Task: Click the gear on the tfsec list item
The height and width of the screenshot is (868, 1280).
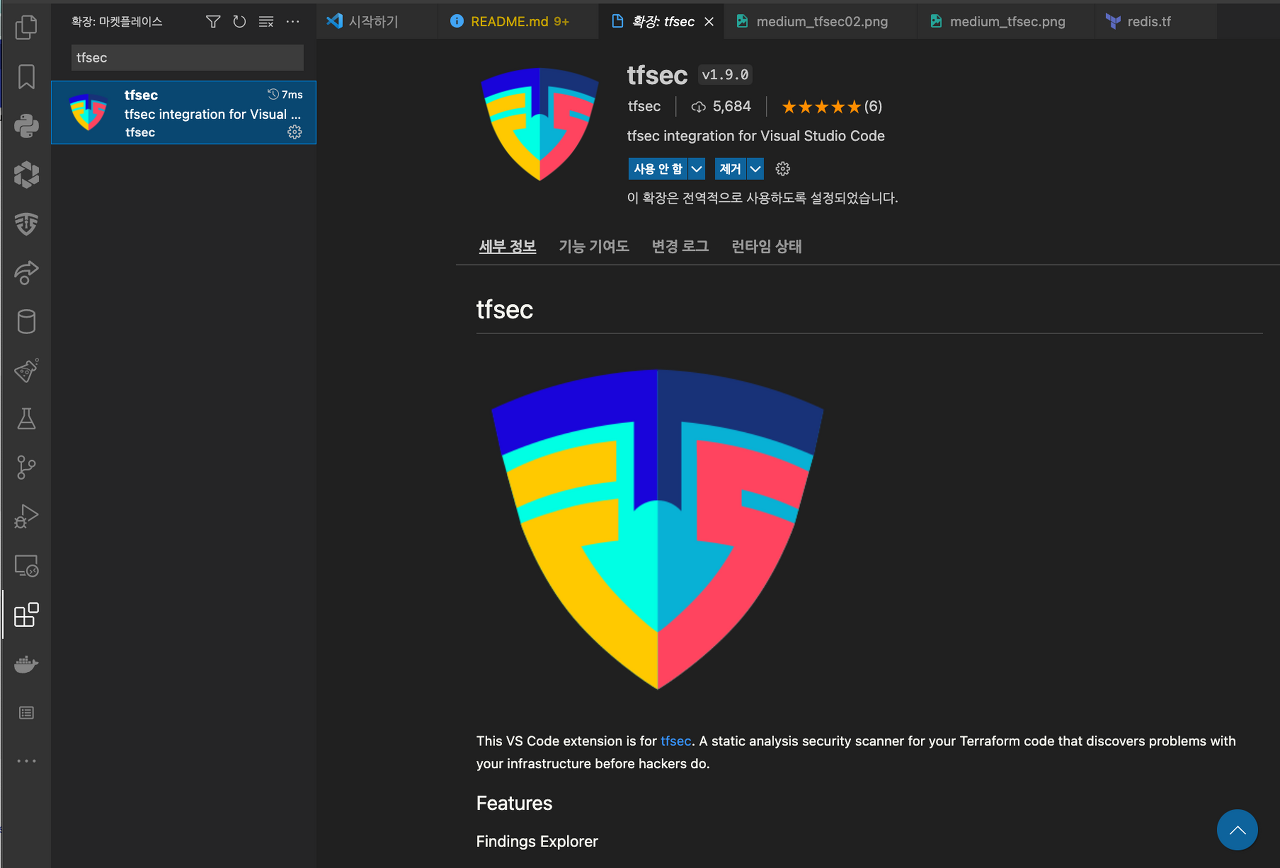Action: (295, 132)
